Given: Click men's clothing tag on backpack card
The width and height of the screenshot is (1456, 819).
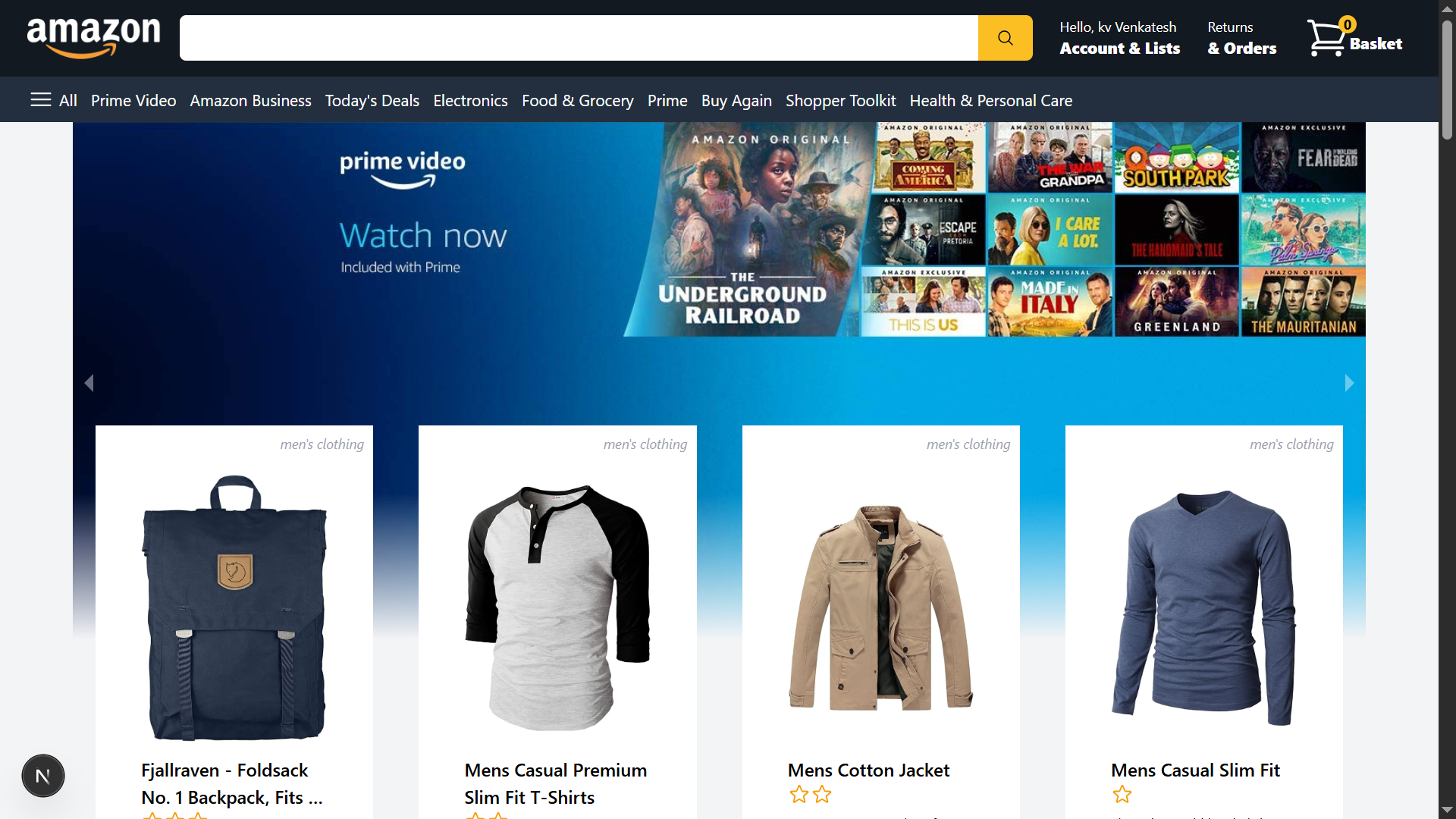Looking at the screenshot, I should tap(322, 444).
